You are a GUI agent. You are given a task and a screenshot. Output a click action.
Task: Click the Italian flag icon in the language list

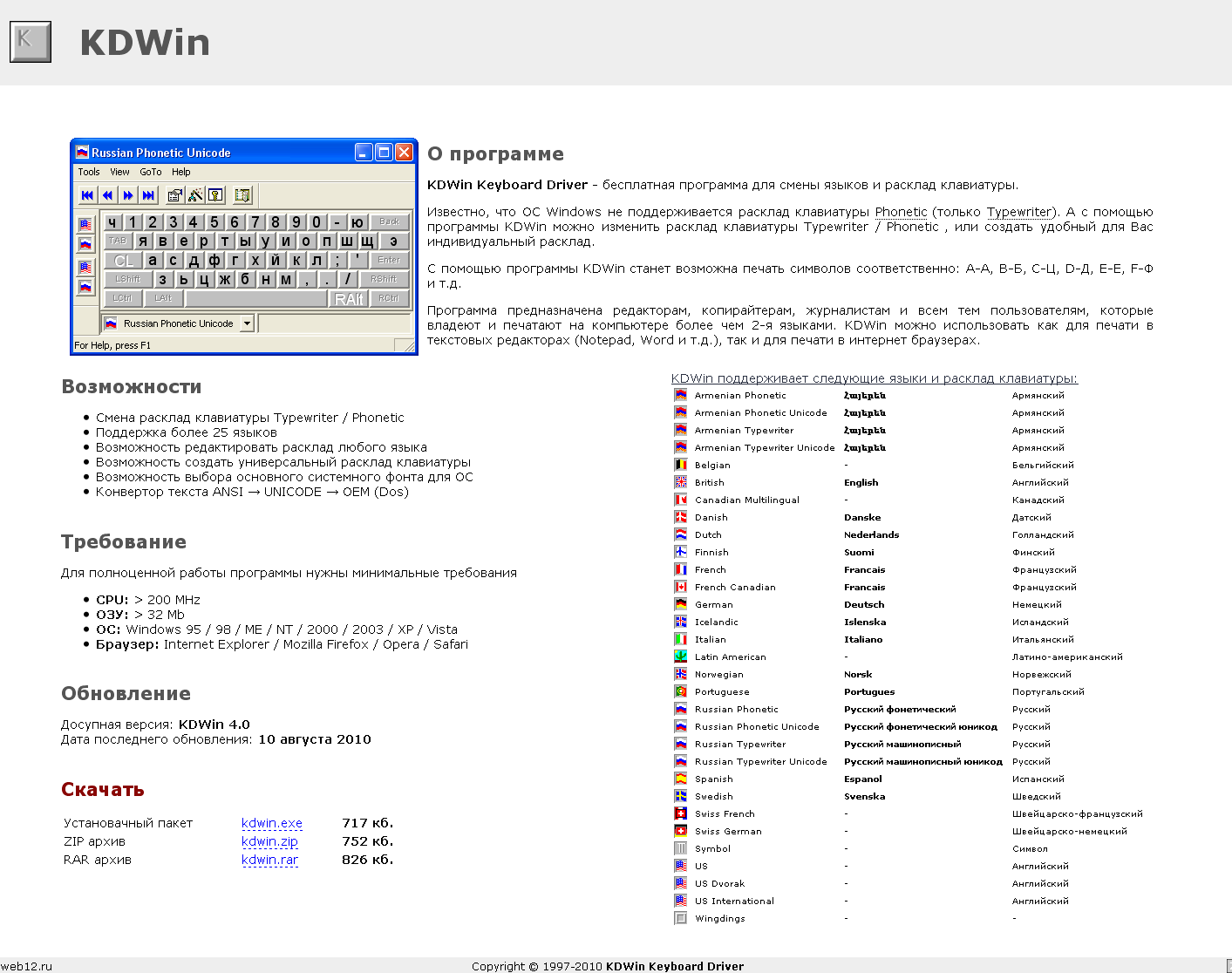pos(680,639)
